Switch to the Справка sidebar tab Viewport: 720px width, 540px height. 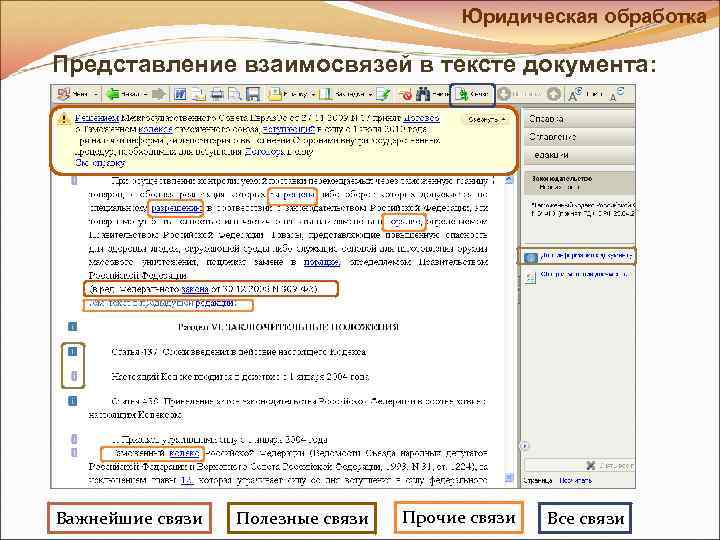point(579,119)
